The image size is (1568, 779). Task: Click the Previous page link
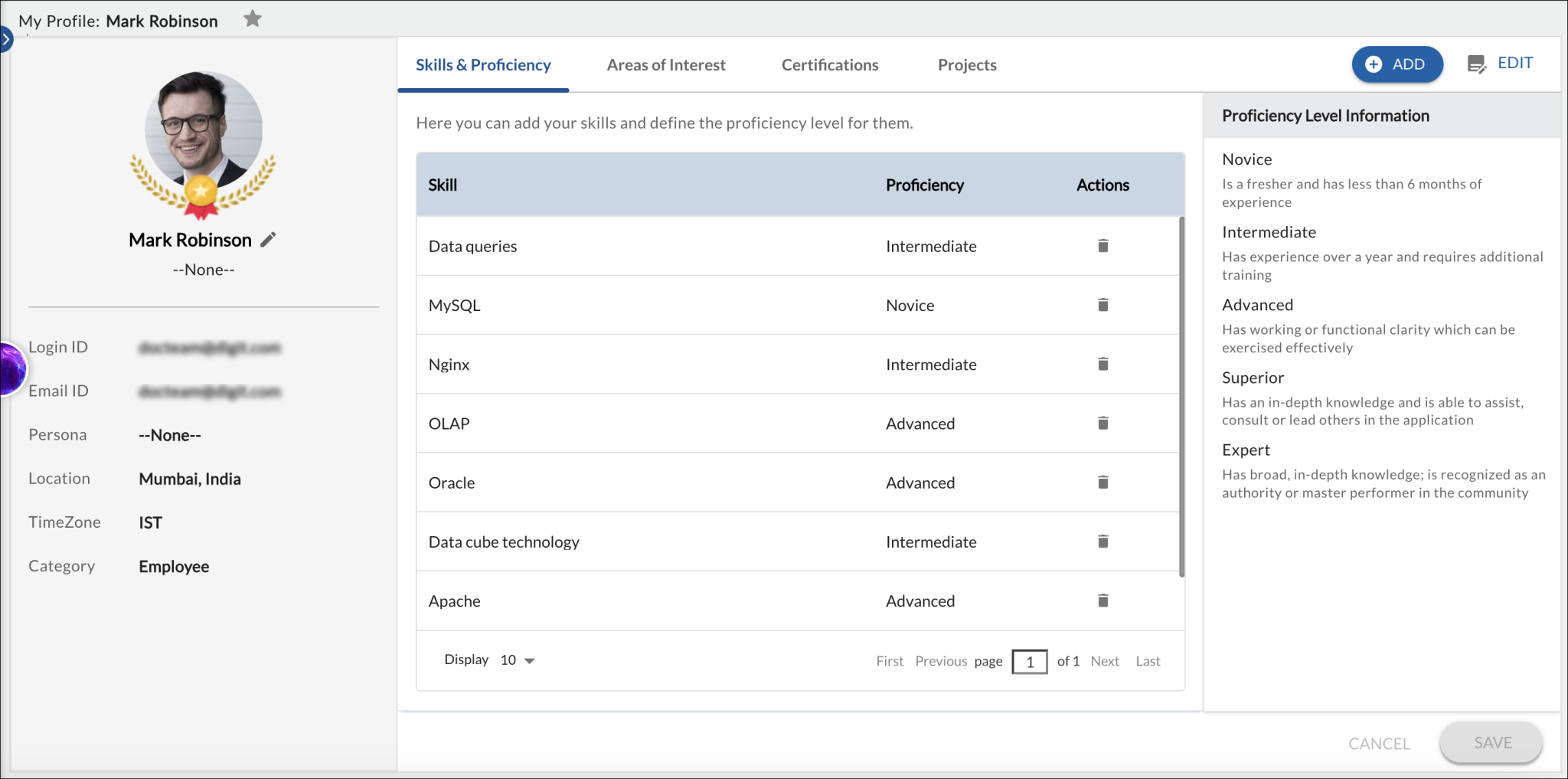tap(941, 661)
